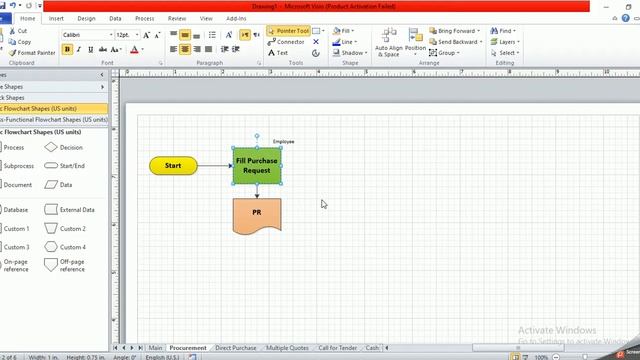Open the Process ribbon tab
This screenshot has width=640, height=360.
[x=144, y=18]
